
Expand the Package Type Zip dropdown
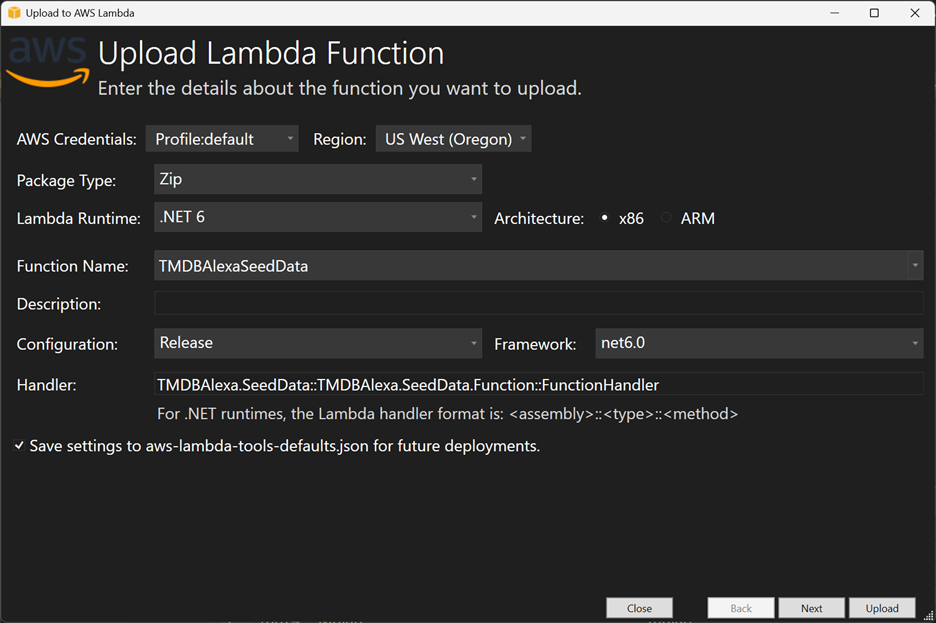click(474, 179)
